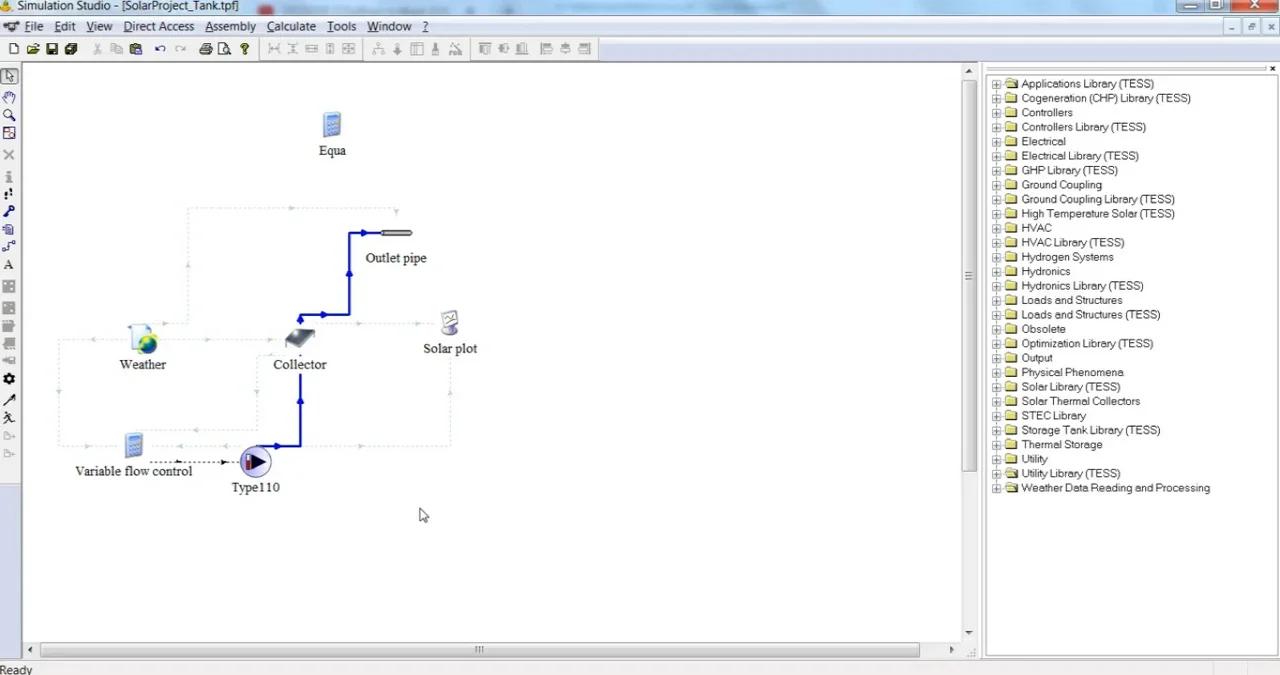This screenshot has width=1280, height=675.
Task: Open a file with the folder icon
Action: [33, 48]
